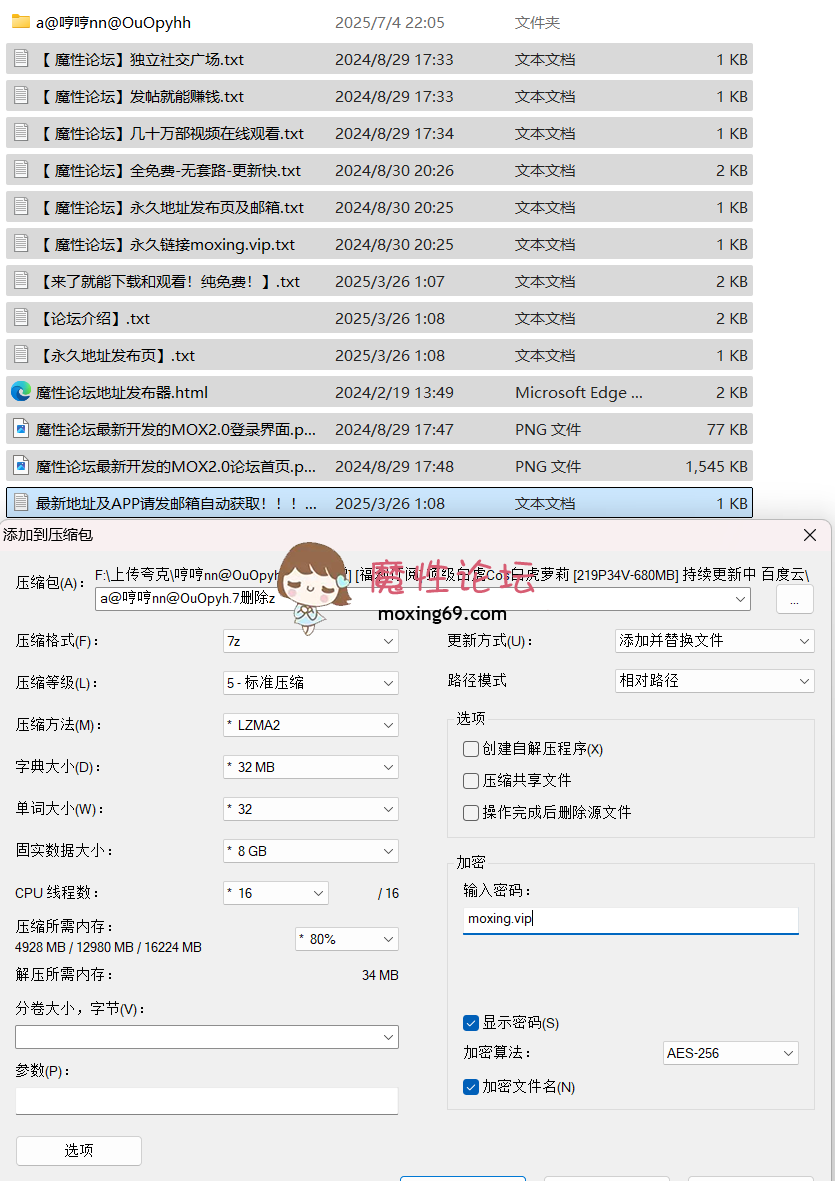
Task: Enable 创建自解压程序 checkbox
Action: (471, 749)
